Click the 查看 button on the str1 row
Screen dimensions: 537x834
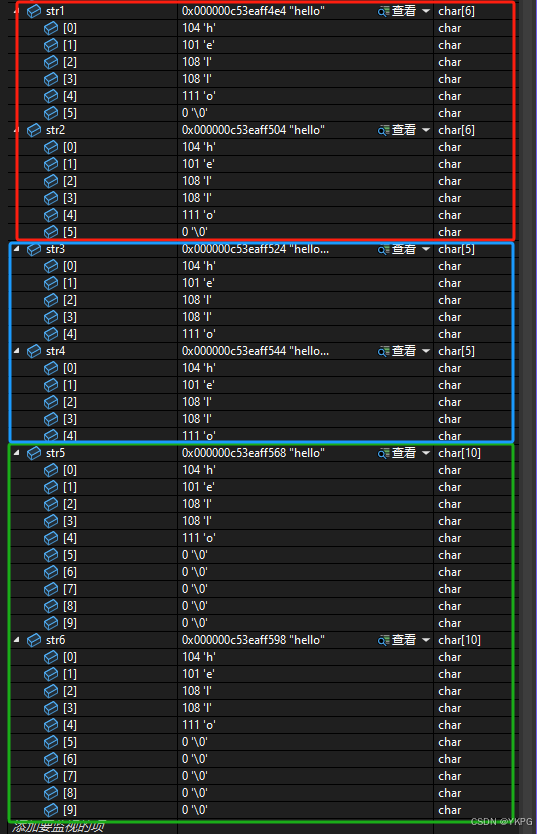(x=404, y=11)
